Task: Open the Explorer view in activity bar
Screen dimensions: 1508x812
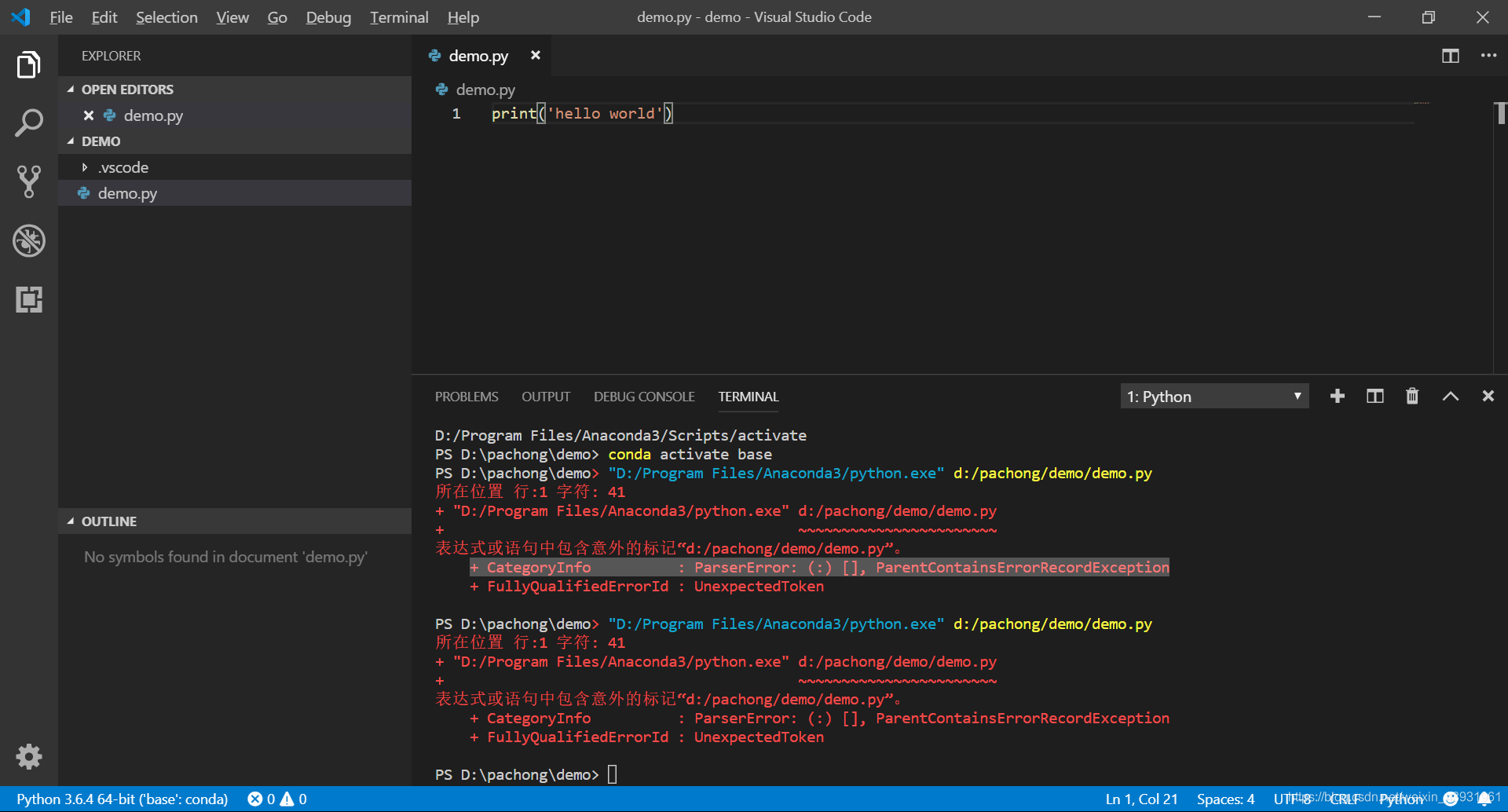Action: point(29,64)
